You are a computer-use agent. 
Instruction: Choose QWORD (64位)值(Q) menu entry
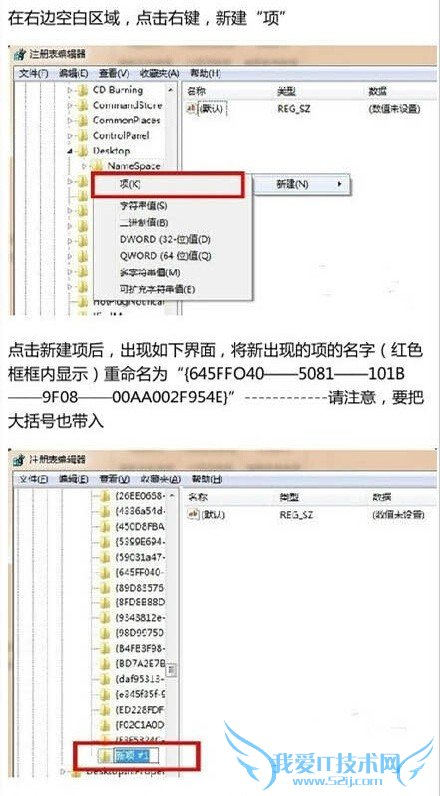(x=165, y=255)
